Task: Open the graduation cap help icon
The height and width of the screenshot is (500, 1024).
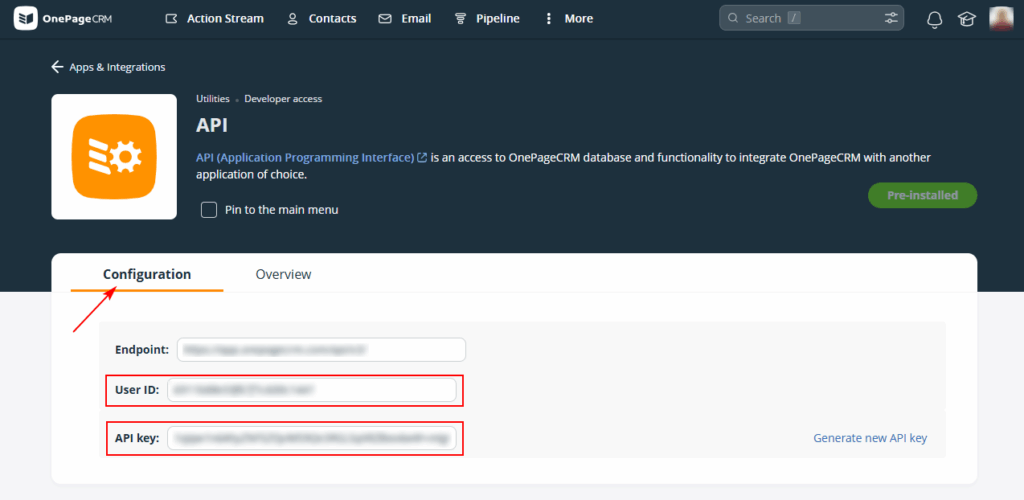Action: click(966, 19)
